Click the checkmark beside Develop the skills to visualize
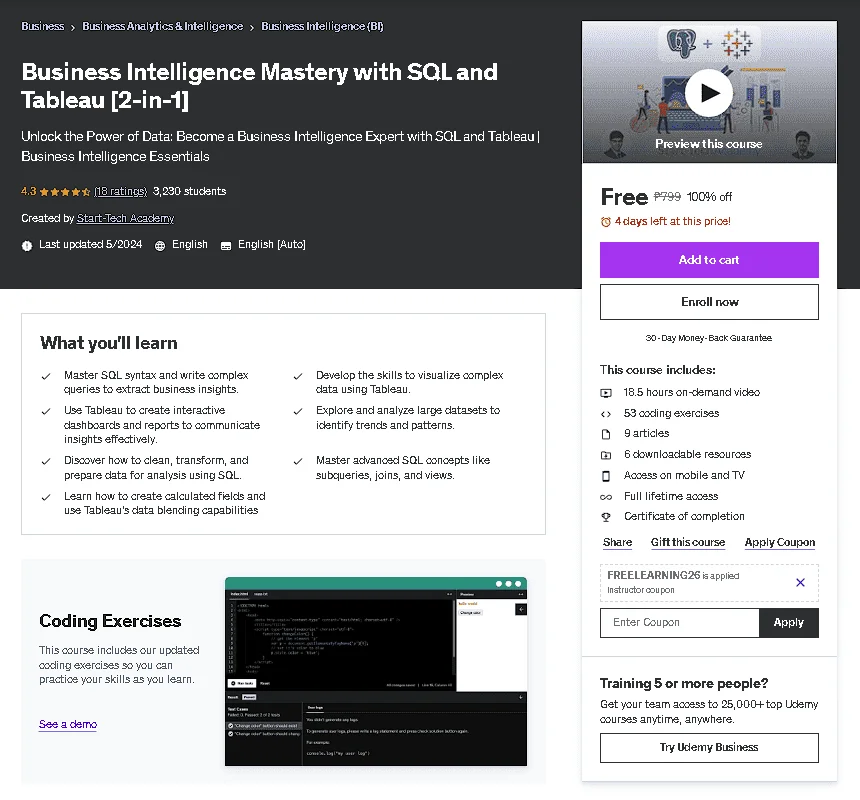This screenshot has width=860, height=800. click(x=298, y=376)
